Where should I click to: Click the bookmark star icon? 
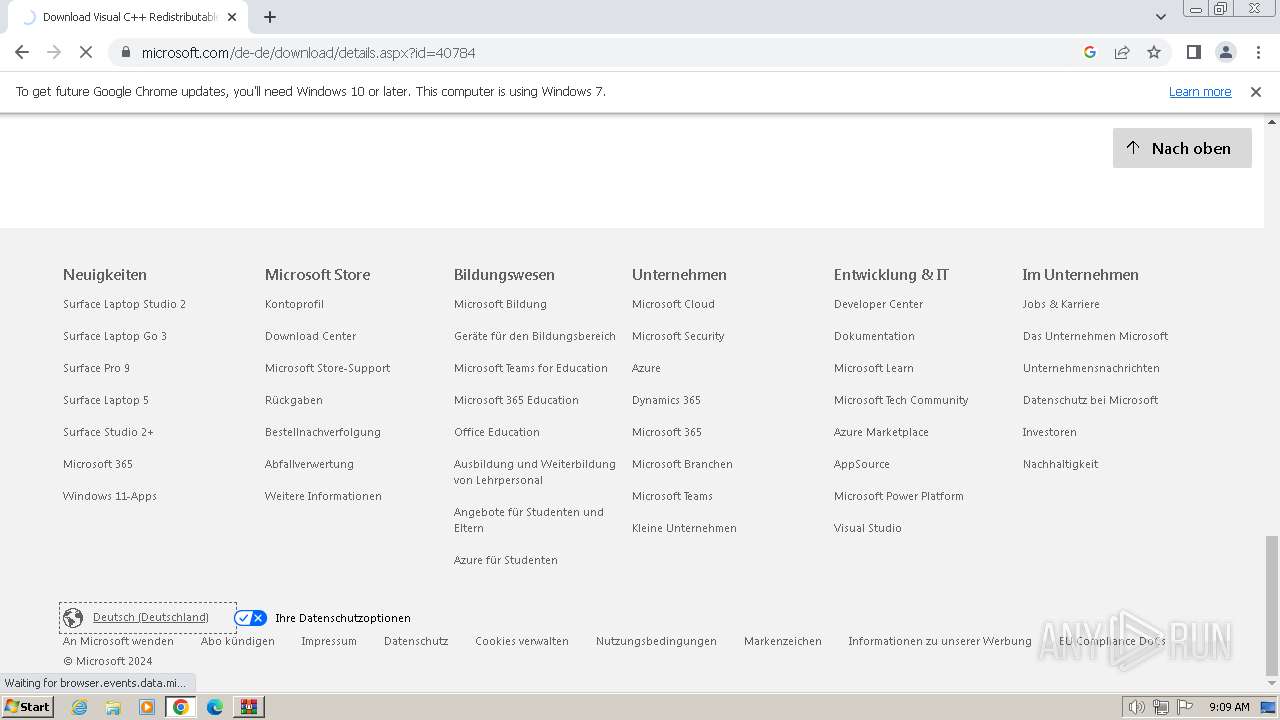coord(1154,52)
